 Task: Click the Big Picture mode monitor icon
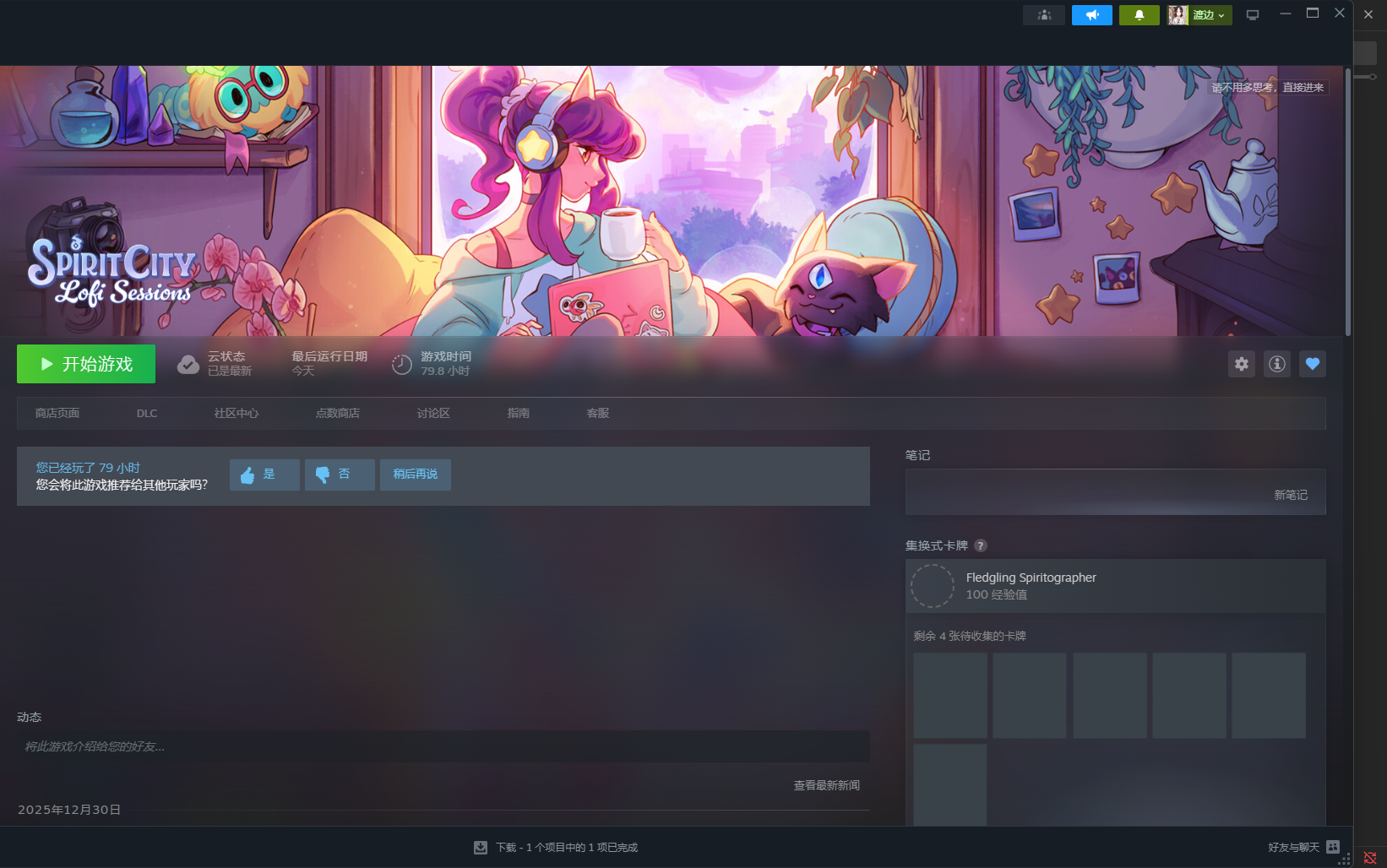coord(1253,15)
